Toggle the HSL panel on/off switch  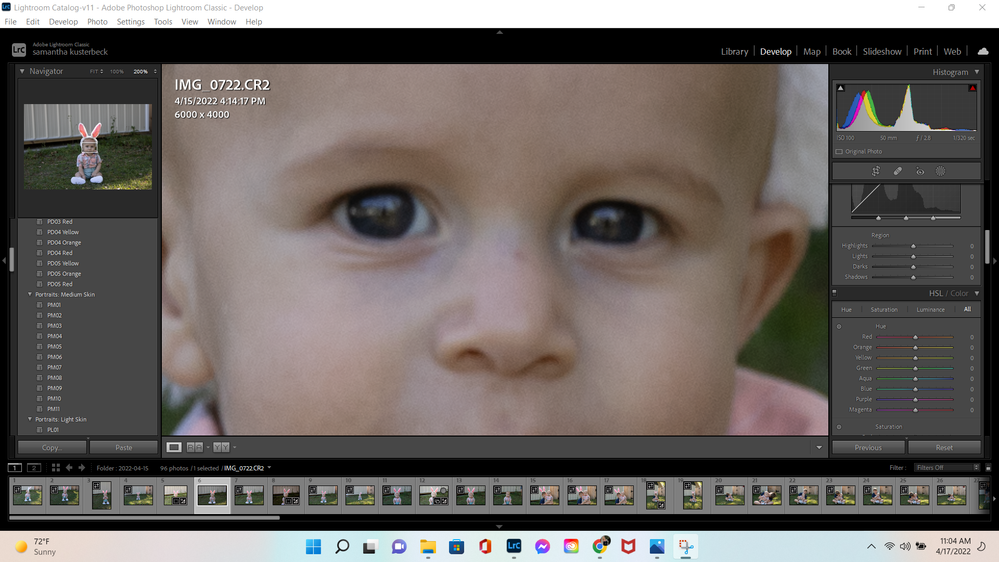pyautogui.click(x=835, y=293)
